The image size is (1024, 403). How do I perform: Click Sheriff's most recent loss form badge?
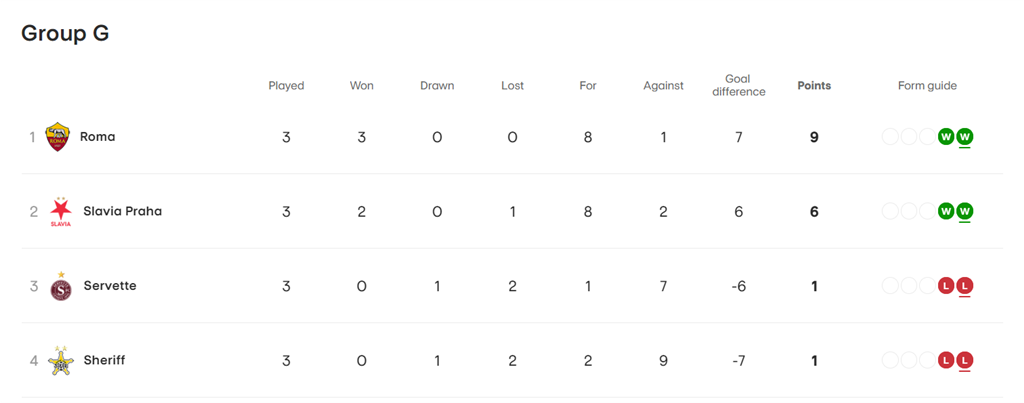tap(965, 360)
